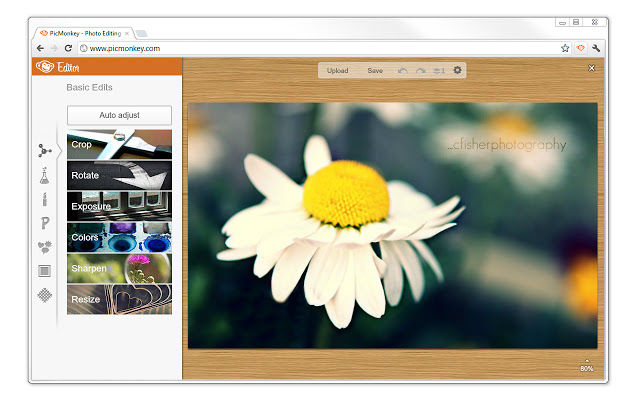Open the Touch Up lipstick icon
The image size is (640, 400).
45,199
